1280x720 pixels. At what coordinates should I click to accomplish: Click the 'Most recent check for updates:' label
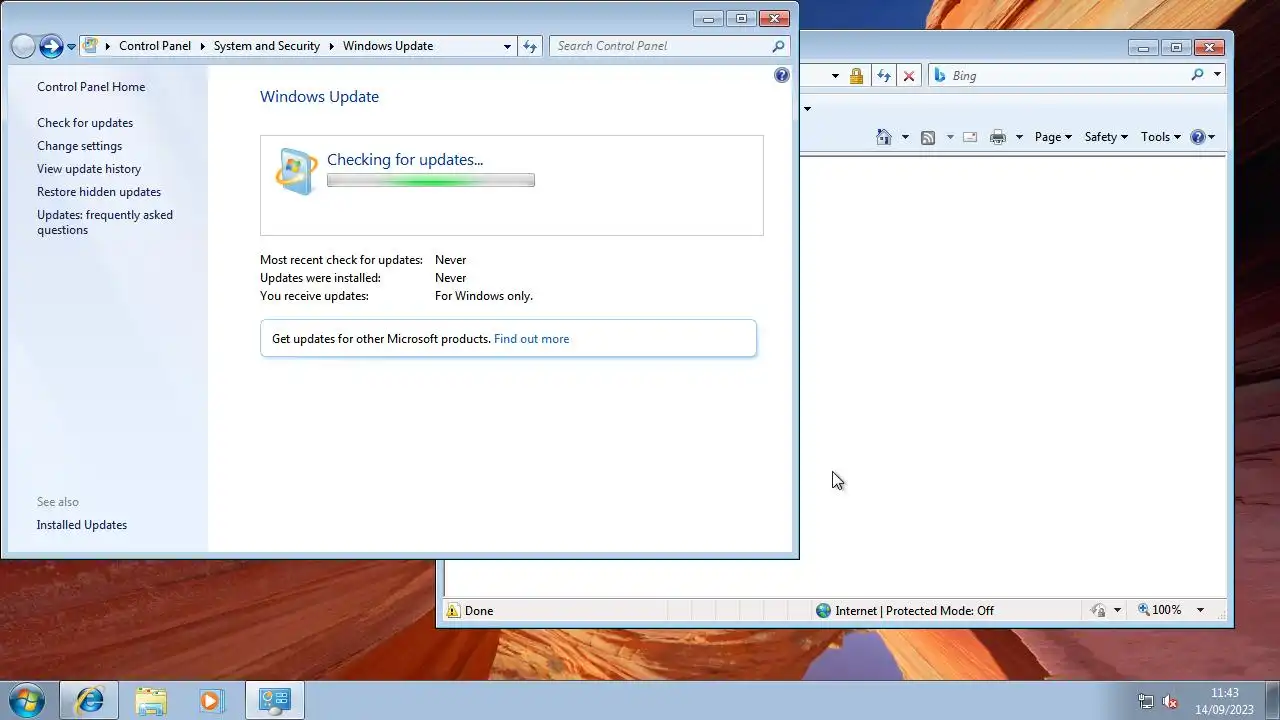[341, 260]
